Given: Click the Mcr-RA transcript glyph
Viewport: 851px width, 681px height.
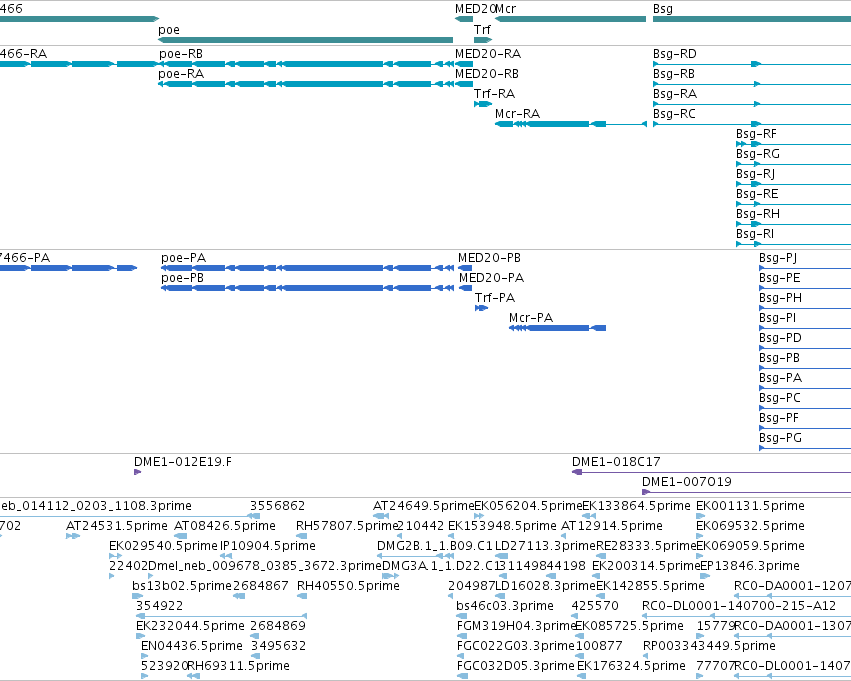Looking at the screenshot, I should [x=571, y=124].
